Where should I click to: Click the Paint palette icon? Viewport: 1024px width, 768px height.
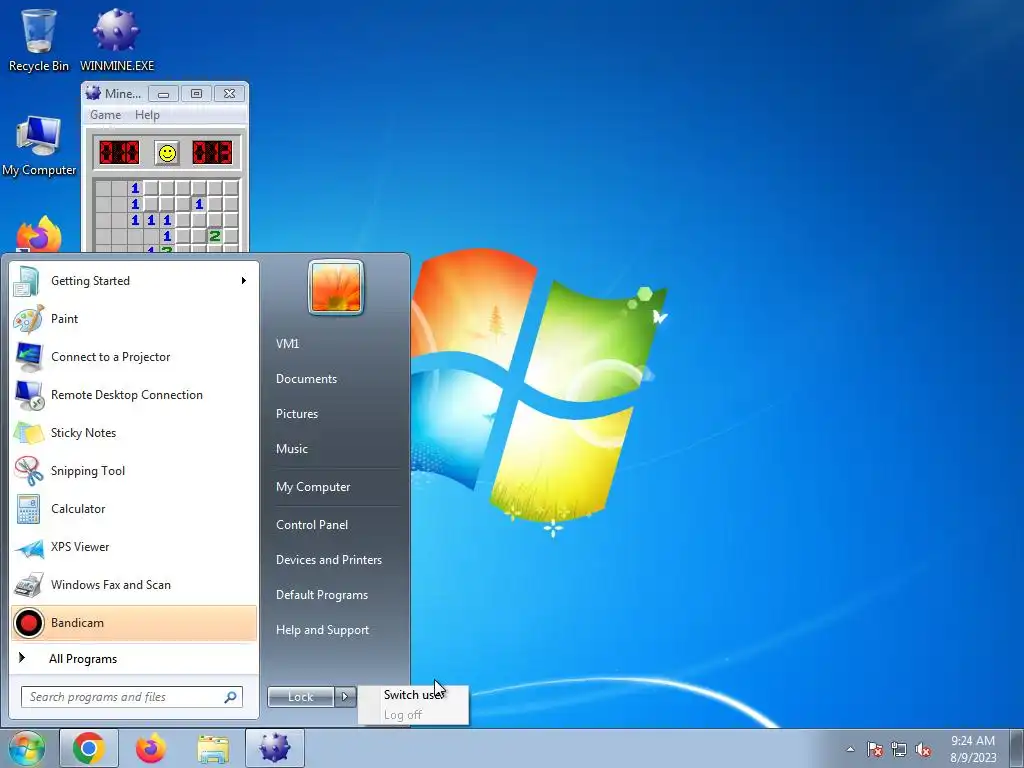28,319
